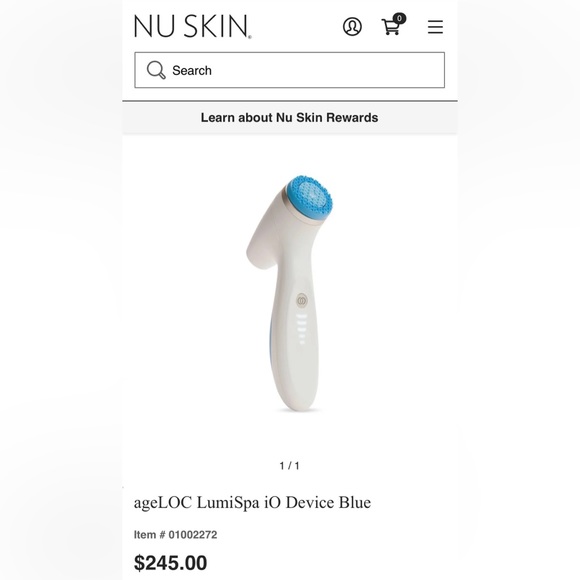Click the device handle in product photo
The image size is (580, 580).
coord(294,351)
